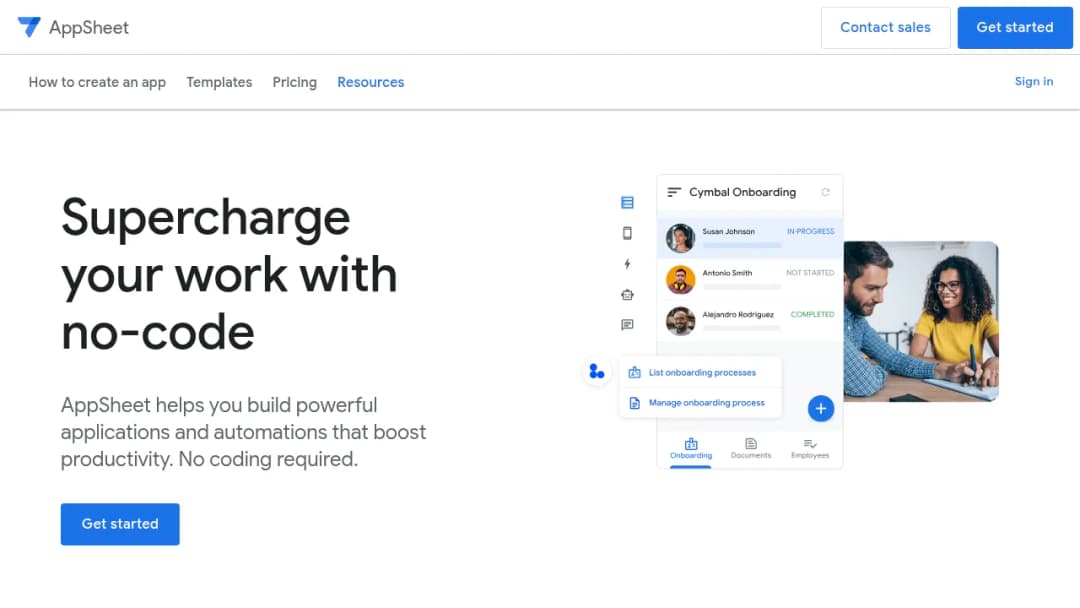The height and width of the screenshot is (608, 1080).
Task: Click the AppSheet logo icon
Action: pos(29,27)
